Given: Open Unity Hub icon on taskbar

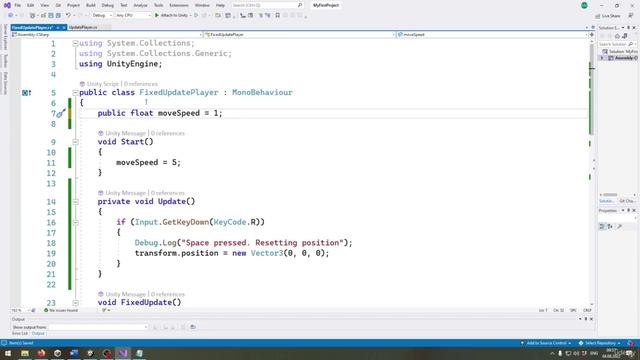Looking at the screenshot, I should (58, 353).
